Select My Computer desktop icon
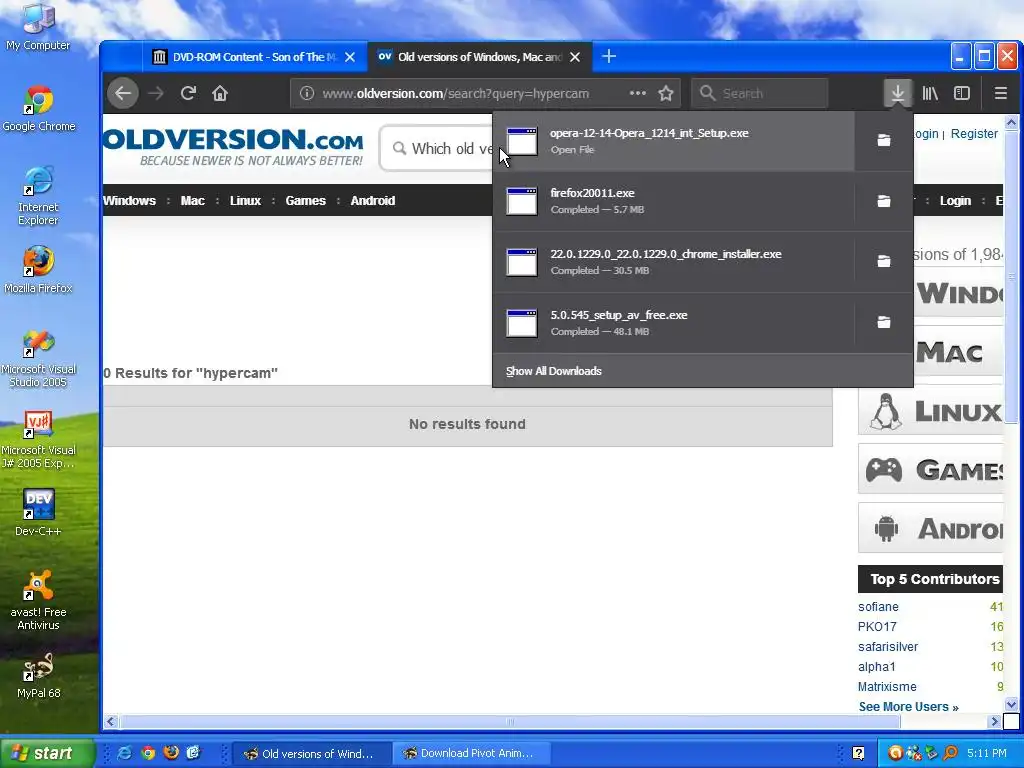 38,27
